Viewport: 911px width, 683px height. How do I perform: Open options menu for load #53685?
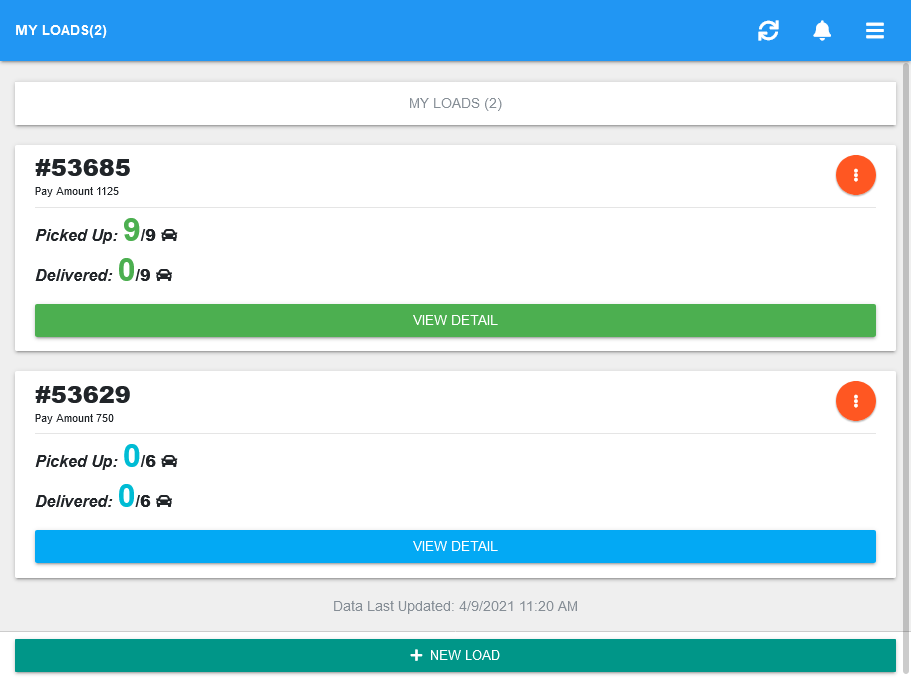point(855,175)
